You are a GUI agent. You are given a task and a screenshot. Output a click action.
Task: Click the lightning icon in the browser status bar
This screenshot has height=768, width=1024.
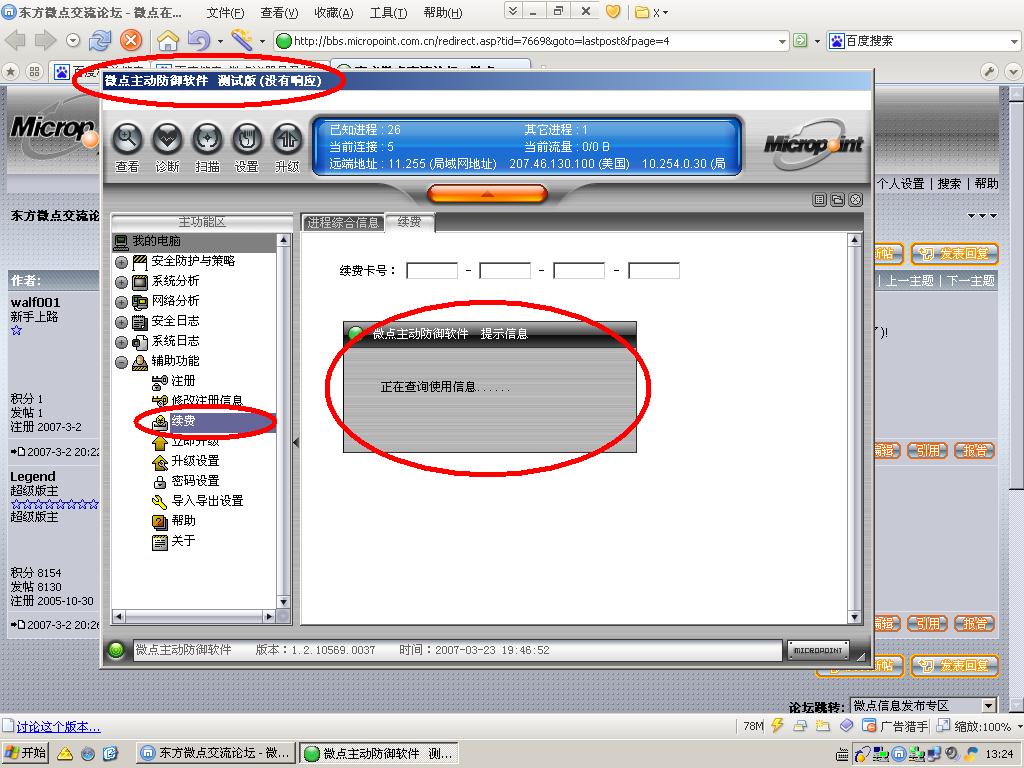pyautogui.click(x=777, y=725)
